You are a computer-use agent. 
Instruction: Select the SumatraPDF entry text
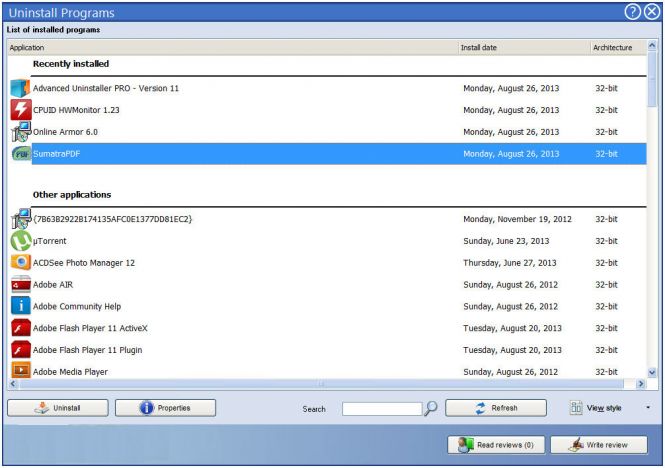coord(56,154)
